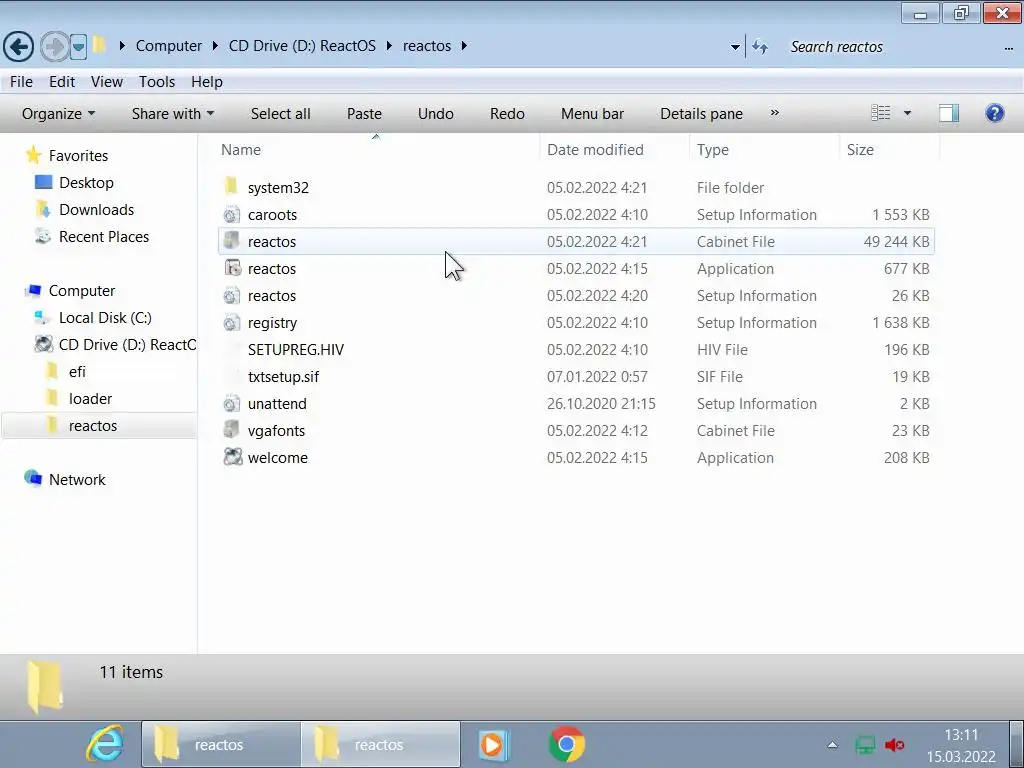
Task: Select the registry file icon
Action: [x=231, y=323]
